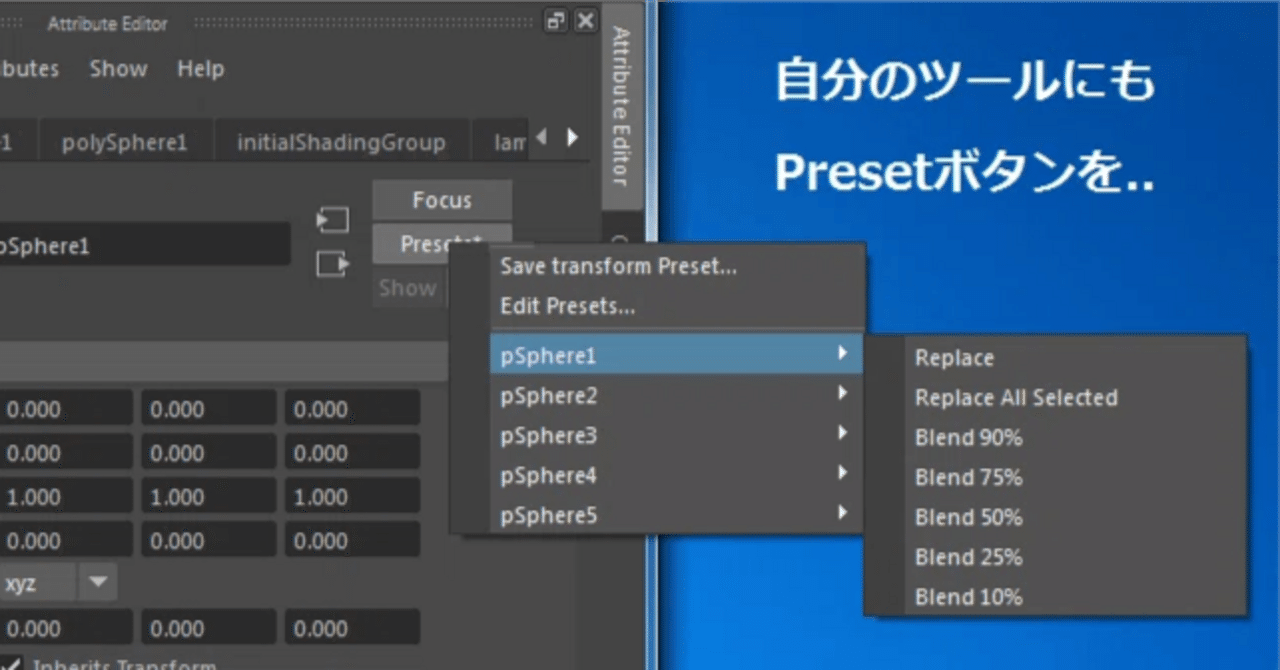Image resolution: width=1280 pixels, height=670 pixels.
Task: Click the input connections arrow icon
Action: (x=333, y=219)
